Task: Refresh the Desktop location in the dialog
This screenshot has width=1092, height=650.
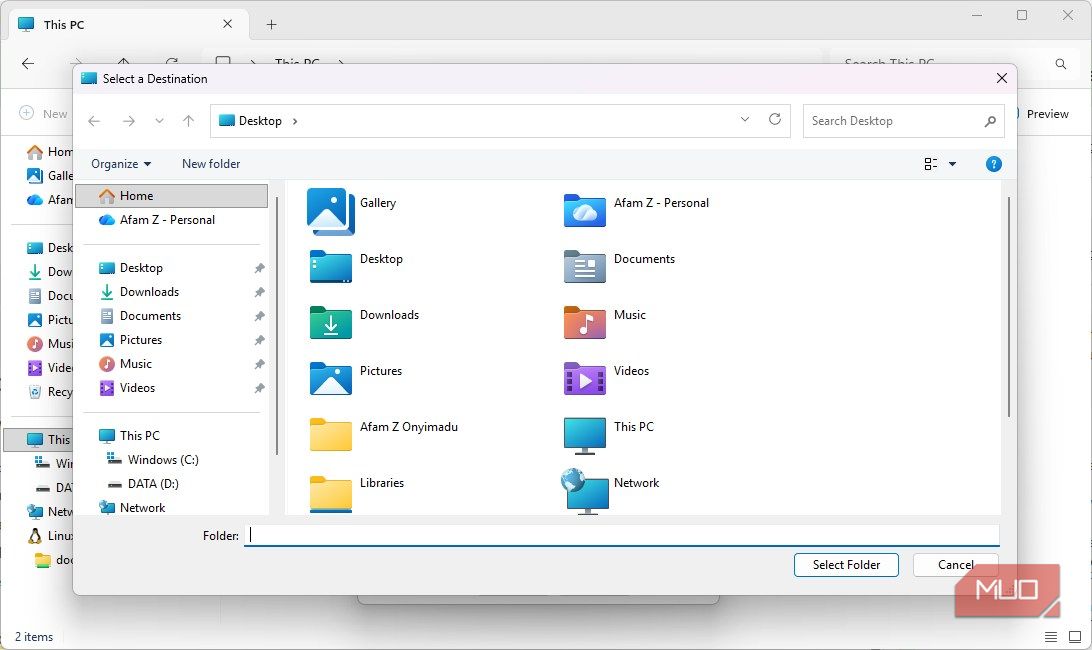Action: click(774, 119)
